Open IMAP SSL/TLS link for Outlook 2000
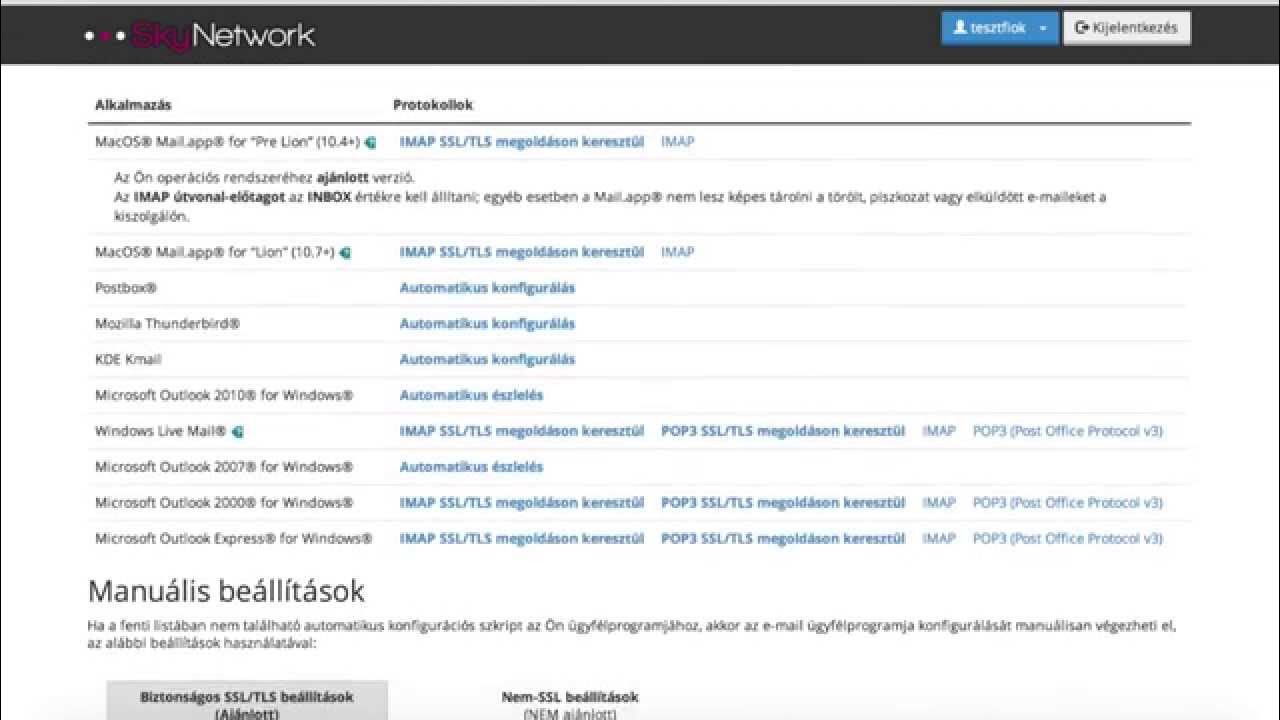Screen dimensions: 1280x720 522,503
